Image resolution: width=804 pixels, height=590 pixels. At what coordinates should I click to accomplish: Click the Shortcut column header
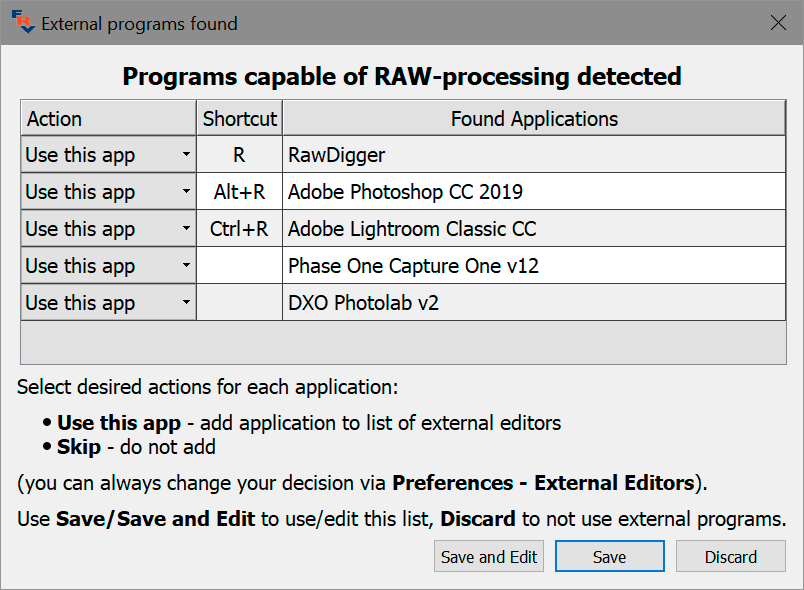coord(239,118)
